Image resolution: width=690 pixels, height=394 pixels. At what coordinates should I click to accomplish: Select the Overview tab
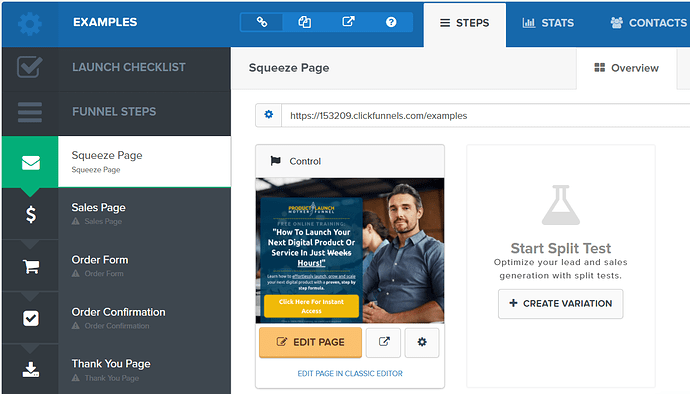click(x=626, y=68)
